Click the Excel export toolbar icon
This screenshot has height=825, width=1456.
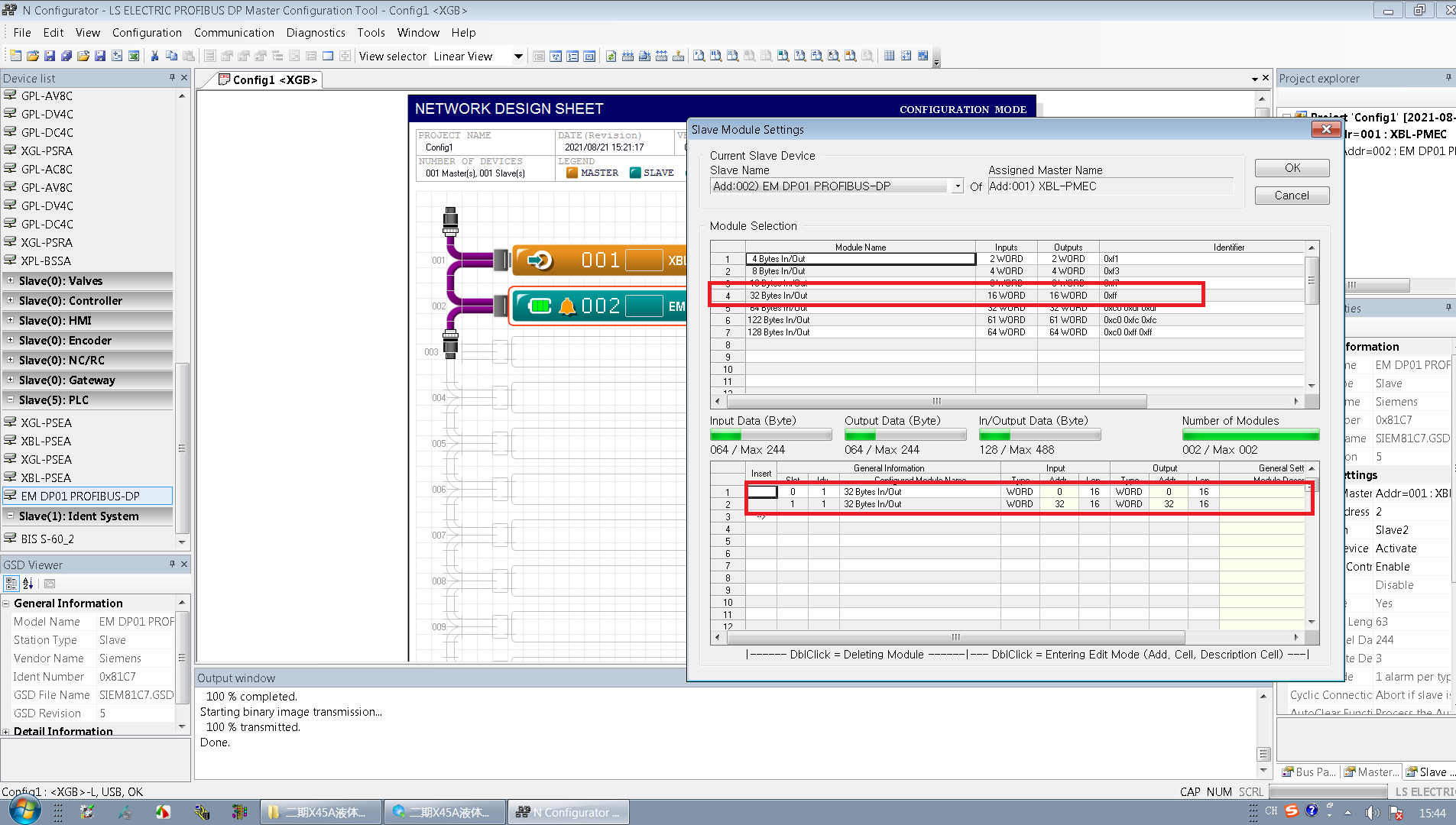click(134, 56)
